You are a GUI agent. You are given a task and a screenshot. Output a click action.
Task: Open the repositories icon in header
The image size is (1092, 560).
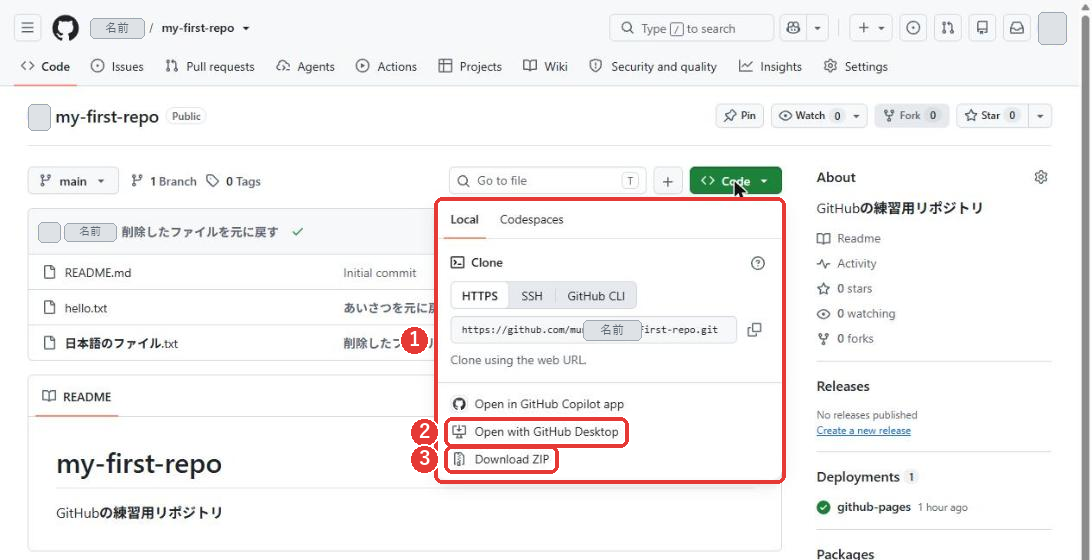983,28
